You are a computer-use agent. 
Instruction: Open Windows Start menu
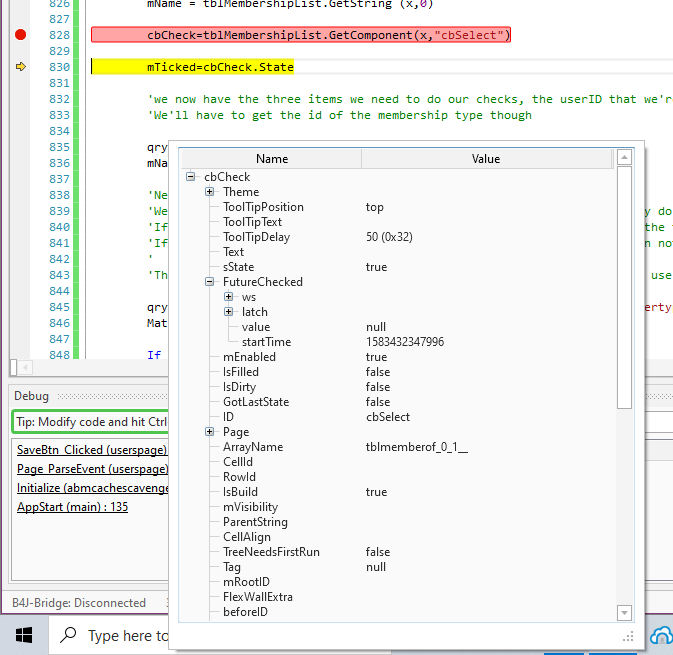pyautogui.click(x=24, y=635)
